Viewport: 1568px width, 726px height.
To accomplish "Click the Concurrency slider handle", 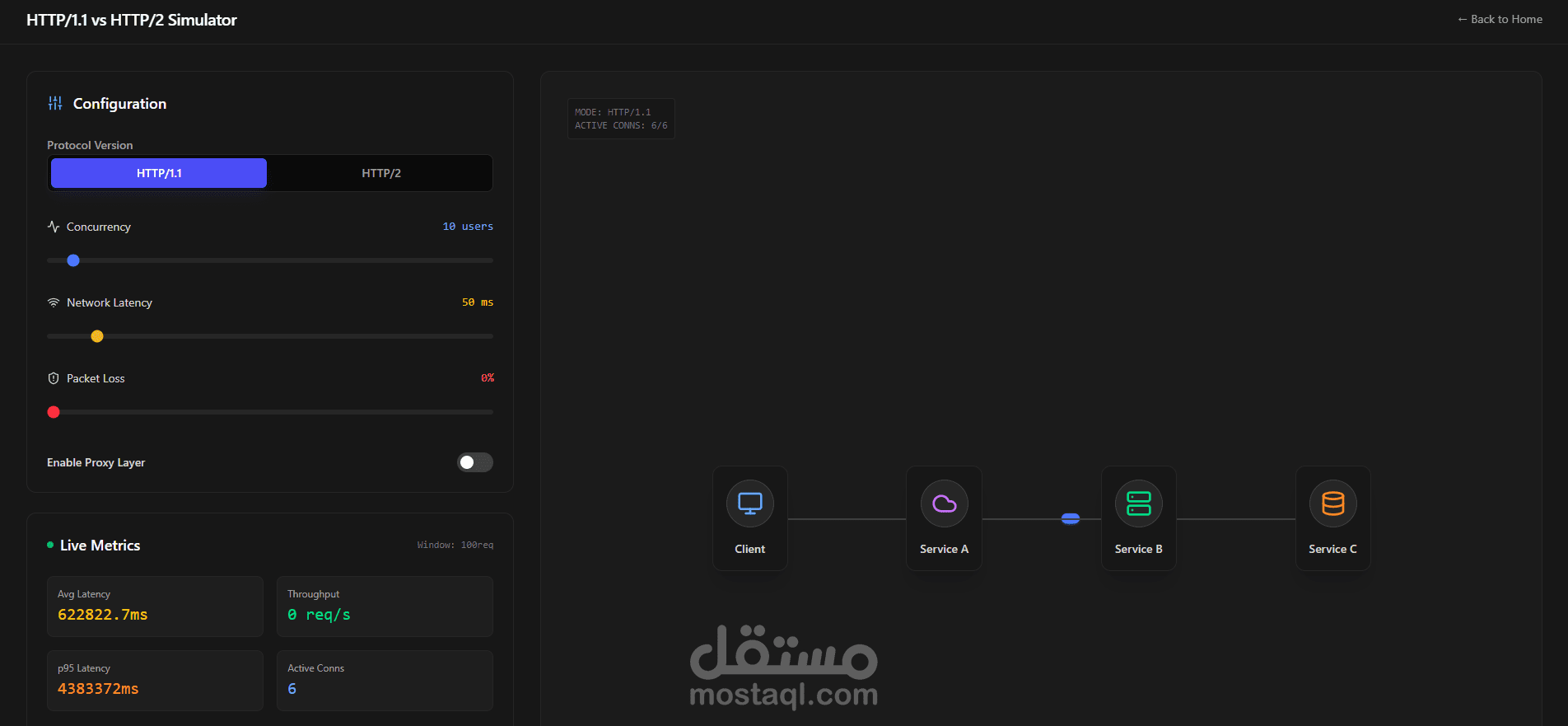I will pyautogui.click(x=73, y=260).
